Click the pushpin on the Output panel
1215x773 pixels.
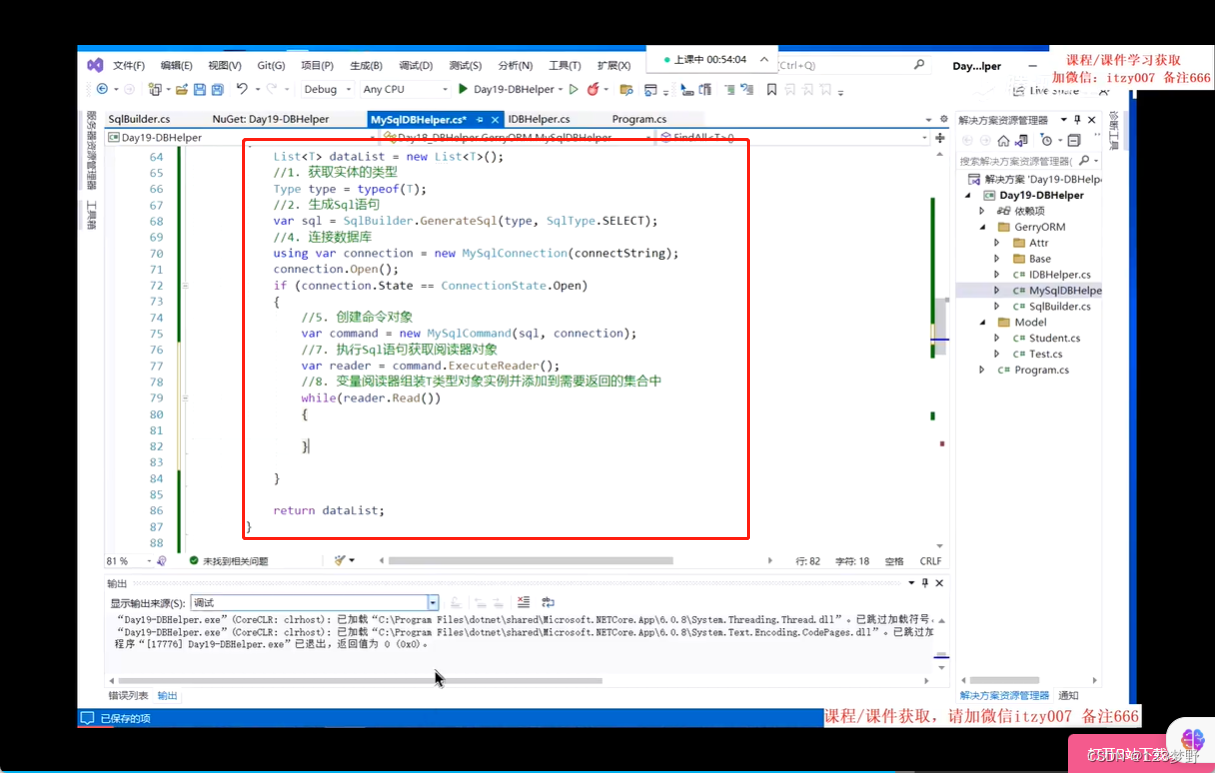(925, 583)
